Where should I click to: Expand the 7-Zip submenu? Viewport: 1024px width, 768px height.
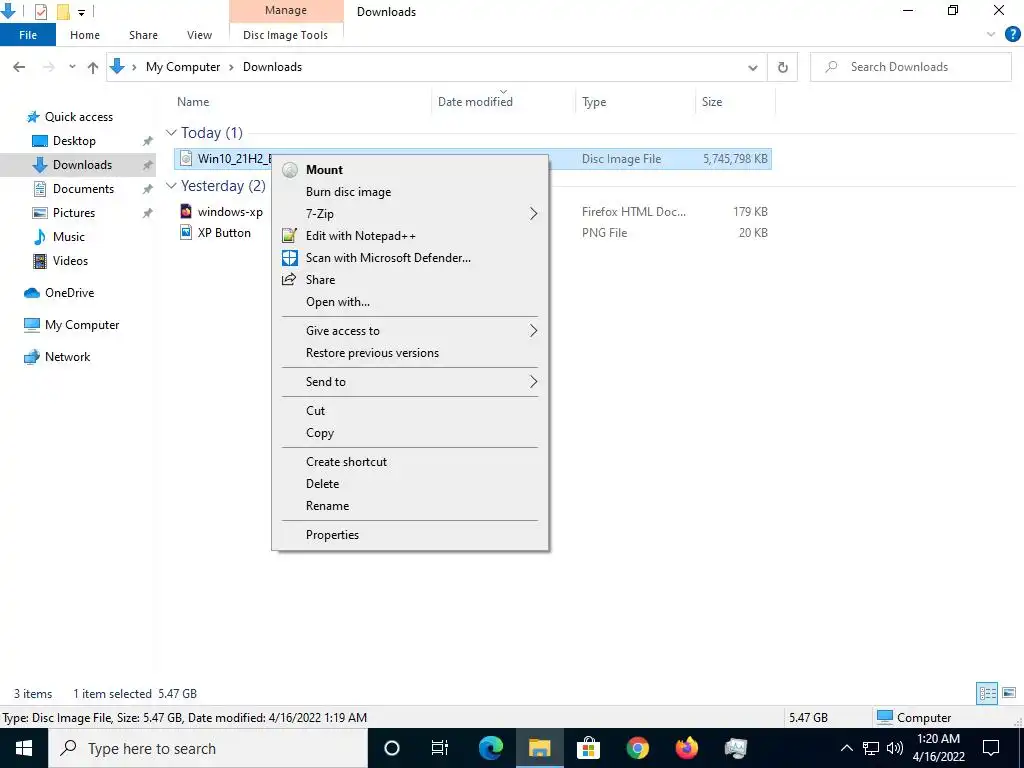(410, 214)
